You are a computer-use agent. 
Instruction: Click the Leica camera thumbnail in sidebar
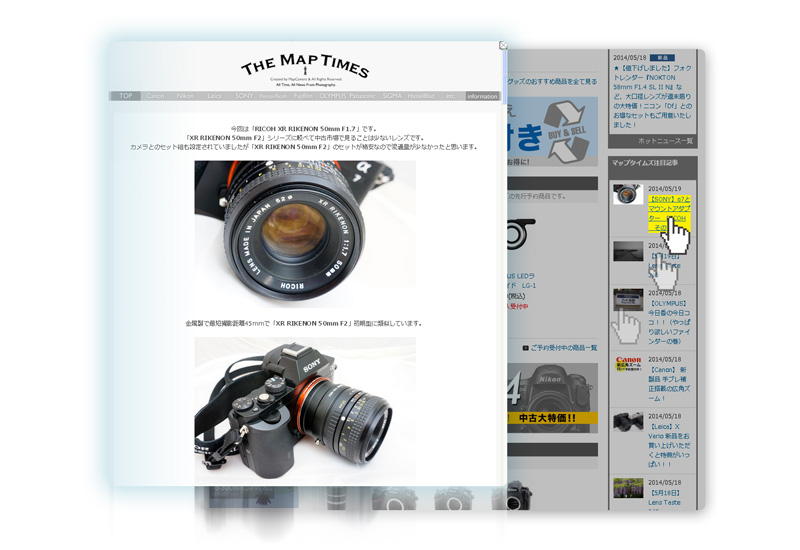pyautogui.click(x=628, y=422)
